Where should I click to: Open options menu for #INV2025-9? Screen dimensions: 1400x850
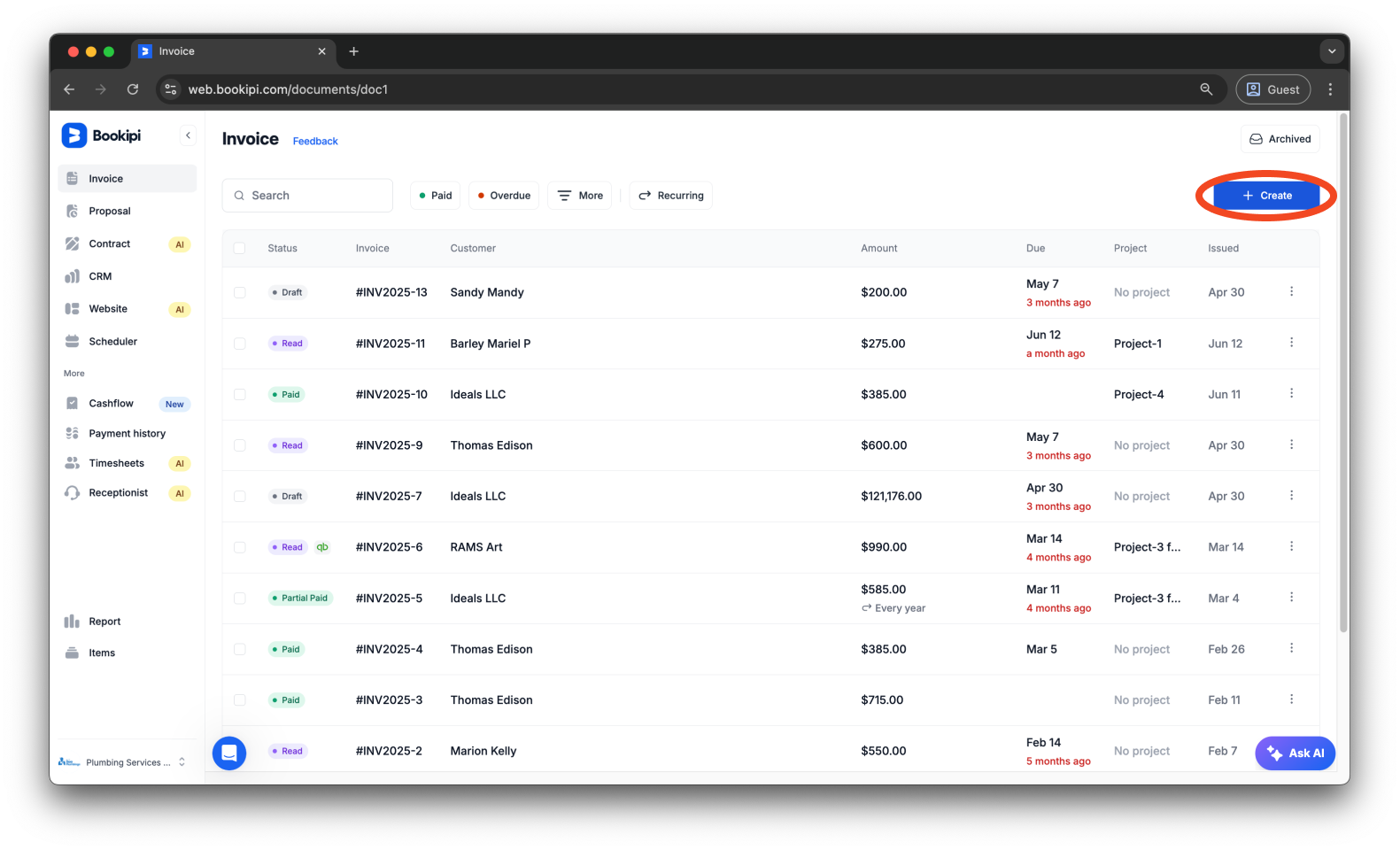1291,444
